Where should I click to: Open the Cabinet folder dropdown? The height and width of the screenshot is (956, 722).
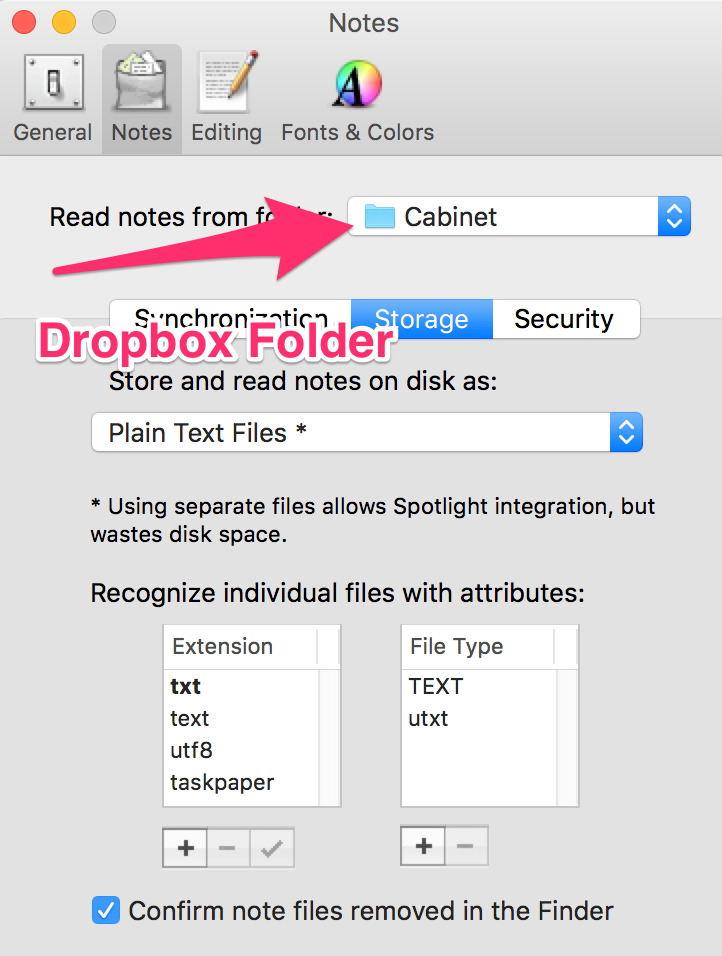point(519,216)
